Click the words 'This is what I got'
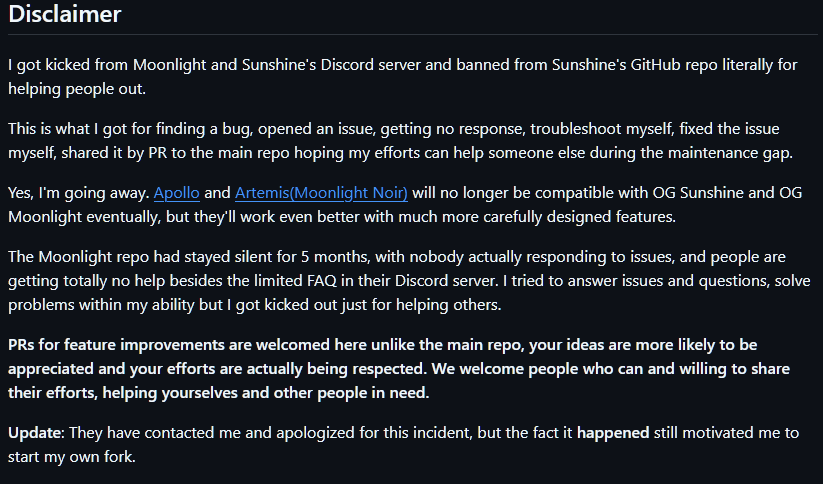823x484 pixels. [x=80, y=129]
